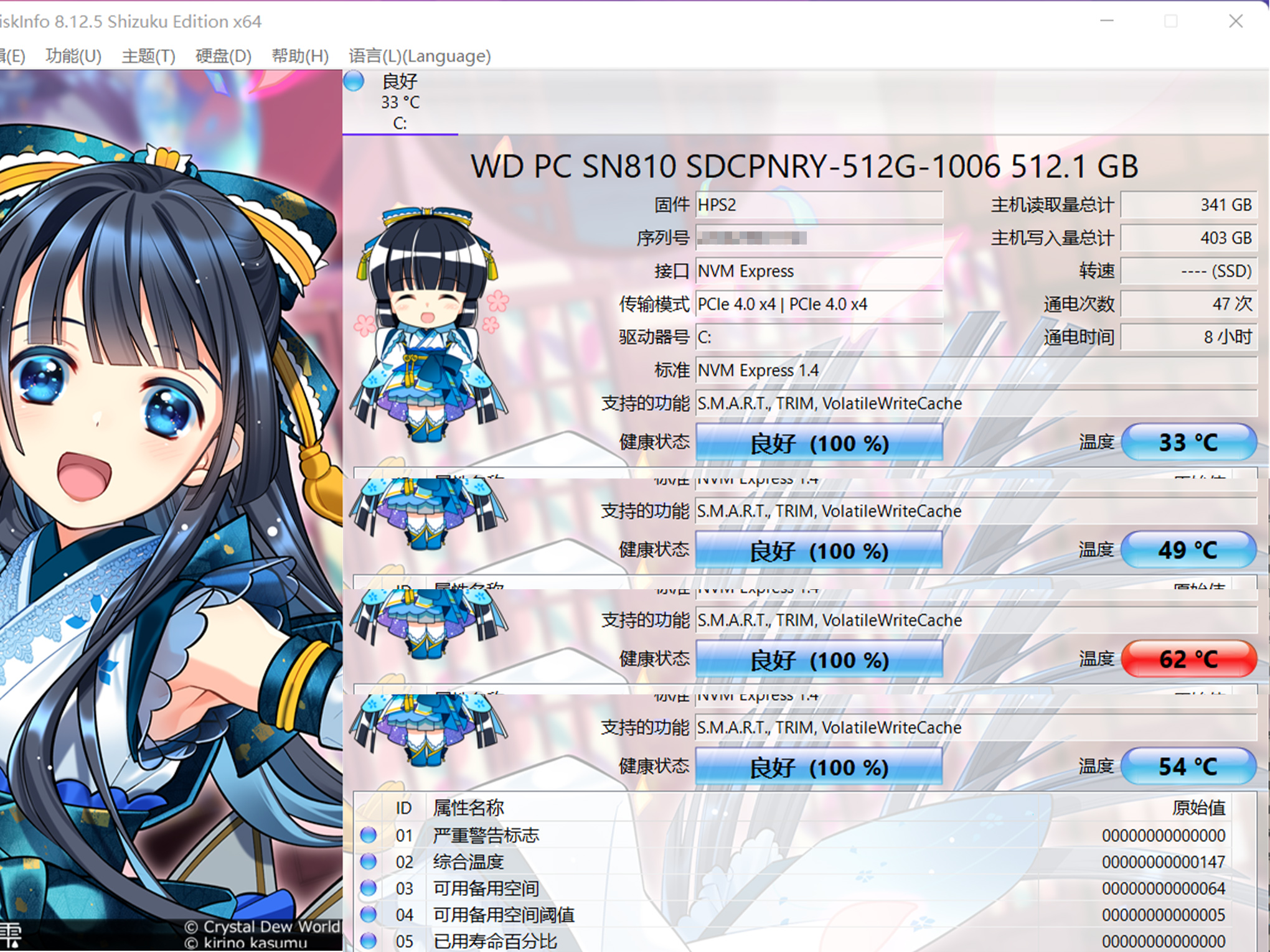Open the 帮助(H) menu

tap(299, 56)
